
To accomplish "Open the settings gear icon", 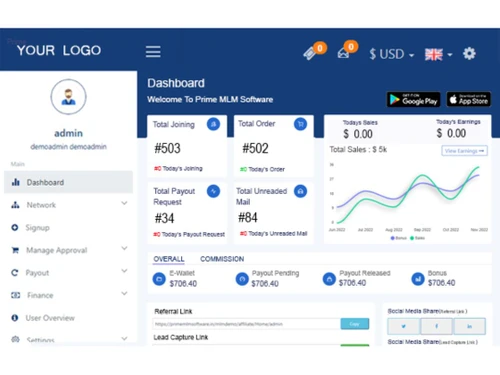I will click(x=469, y=53).
